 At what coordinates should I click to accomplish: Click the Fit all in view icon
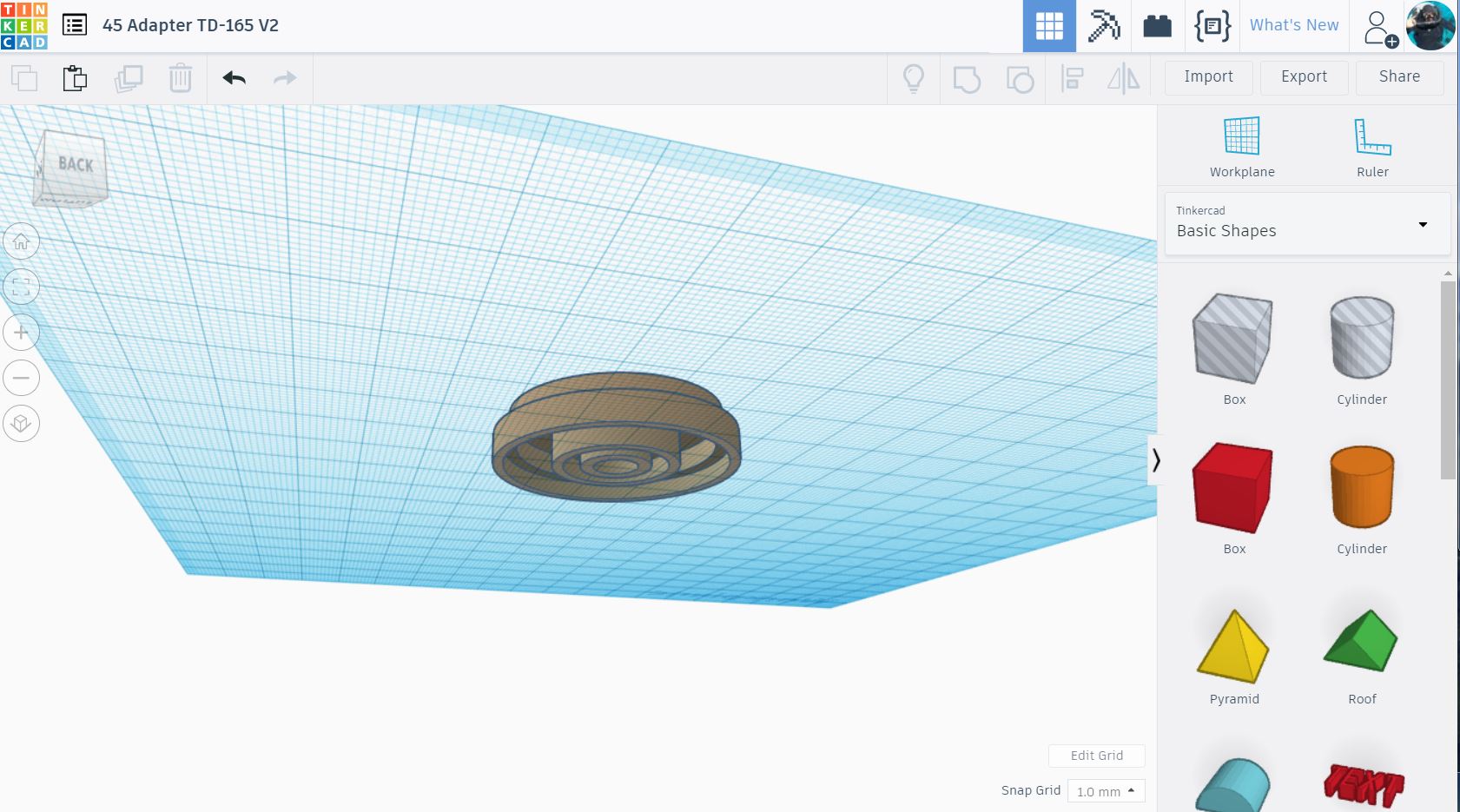coord(22,287)
